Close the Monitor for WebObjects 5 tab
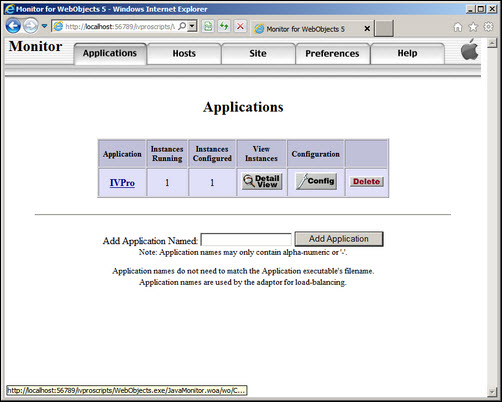 pos(367,29)
